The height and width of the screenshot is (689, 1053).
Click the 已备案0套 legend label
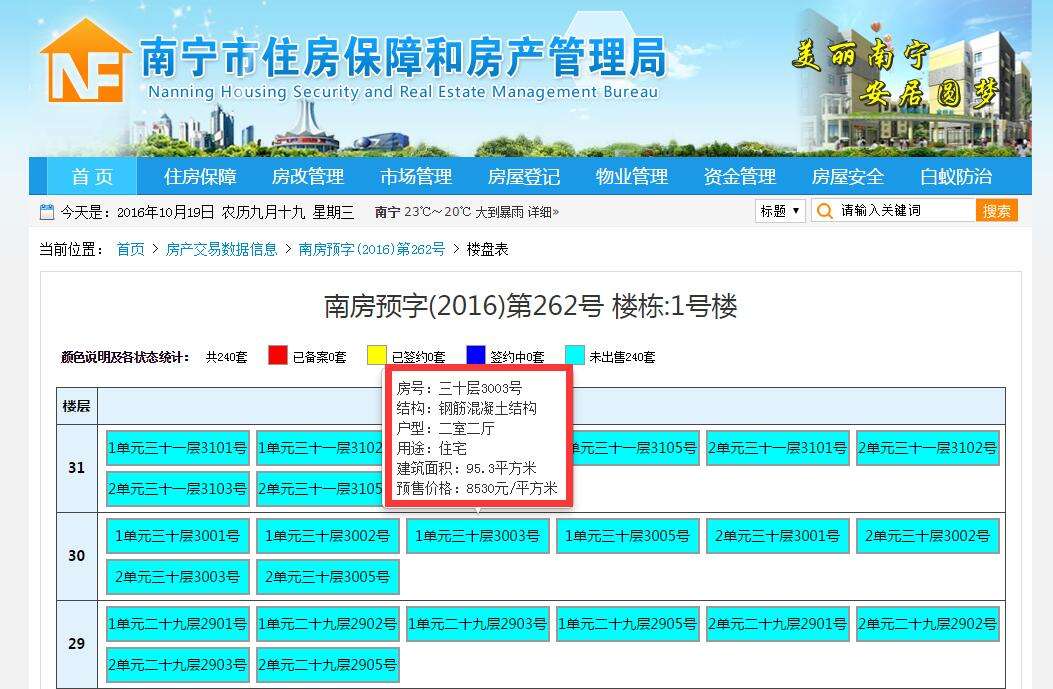[320, 357]
